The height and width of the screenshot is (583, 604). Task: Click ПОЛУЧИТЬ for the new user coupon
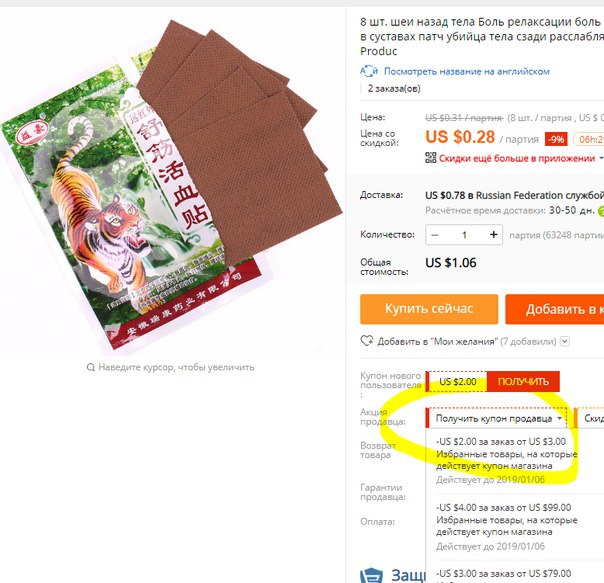[x=523, y=381]
